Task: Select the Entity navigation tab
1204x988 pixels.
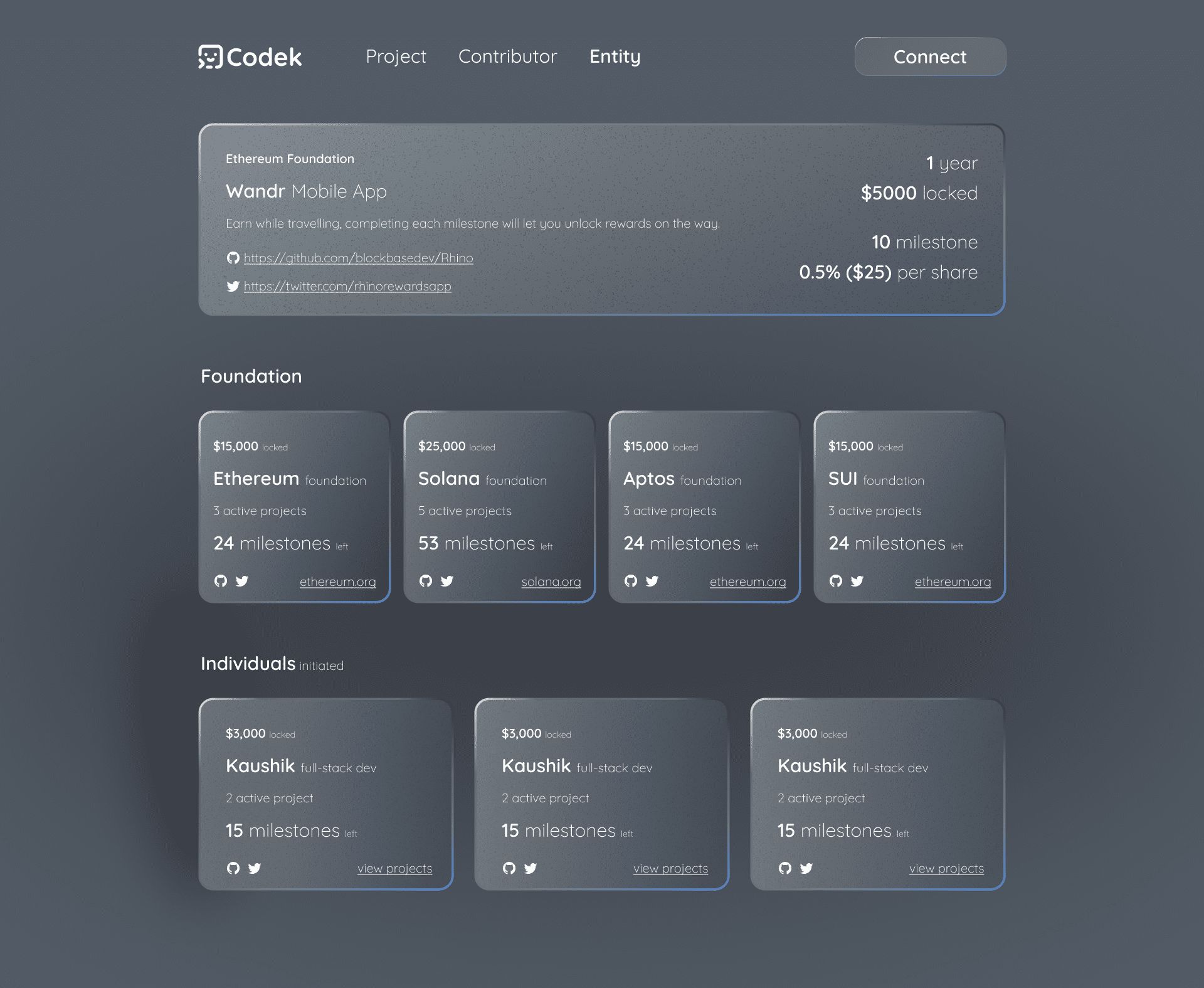Action: 614,56
